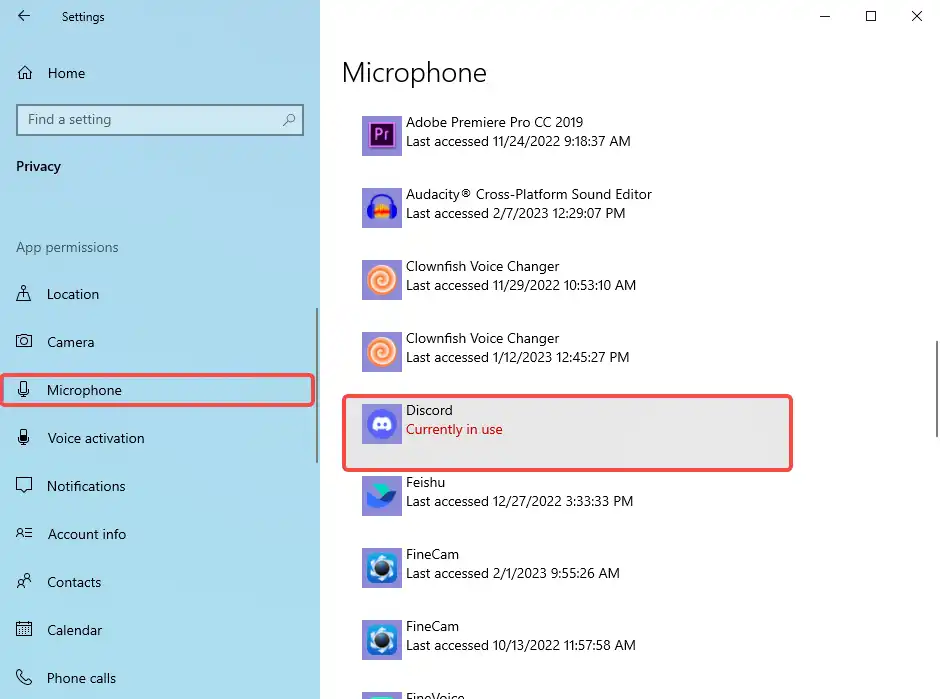Click Clownfish icon accessed 1/12/2023

[x=382, y=352]
